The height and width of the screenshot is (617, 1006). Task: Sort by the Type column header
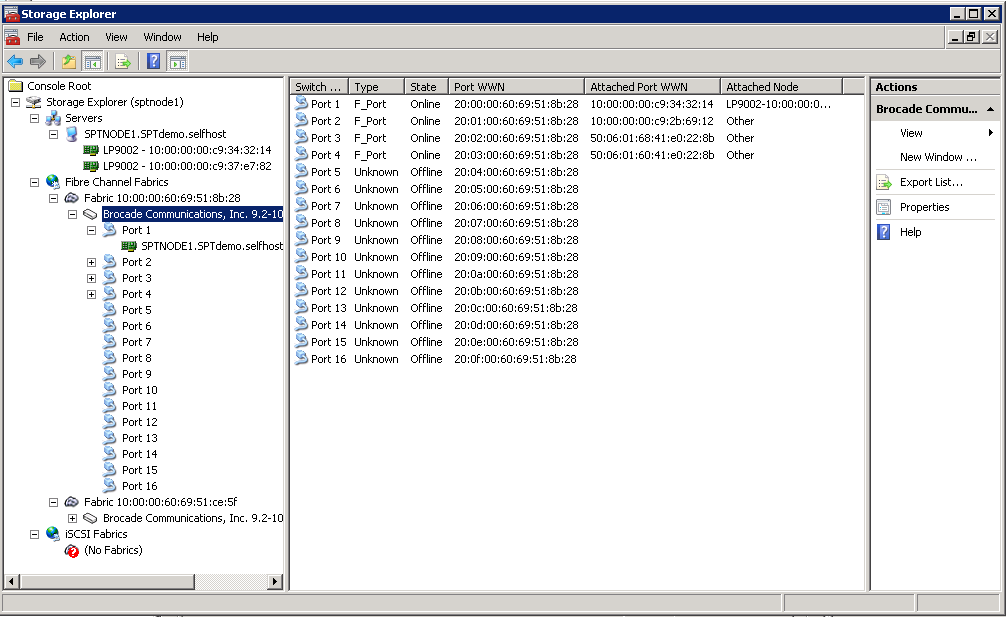pyautogui.click(x=376, y=87)
